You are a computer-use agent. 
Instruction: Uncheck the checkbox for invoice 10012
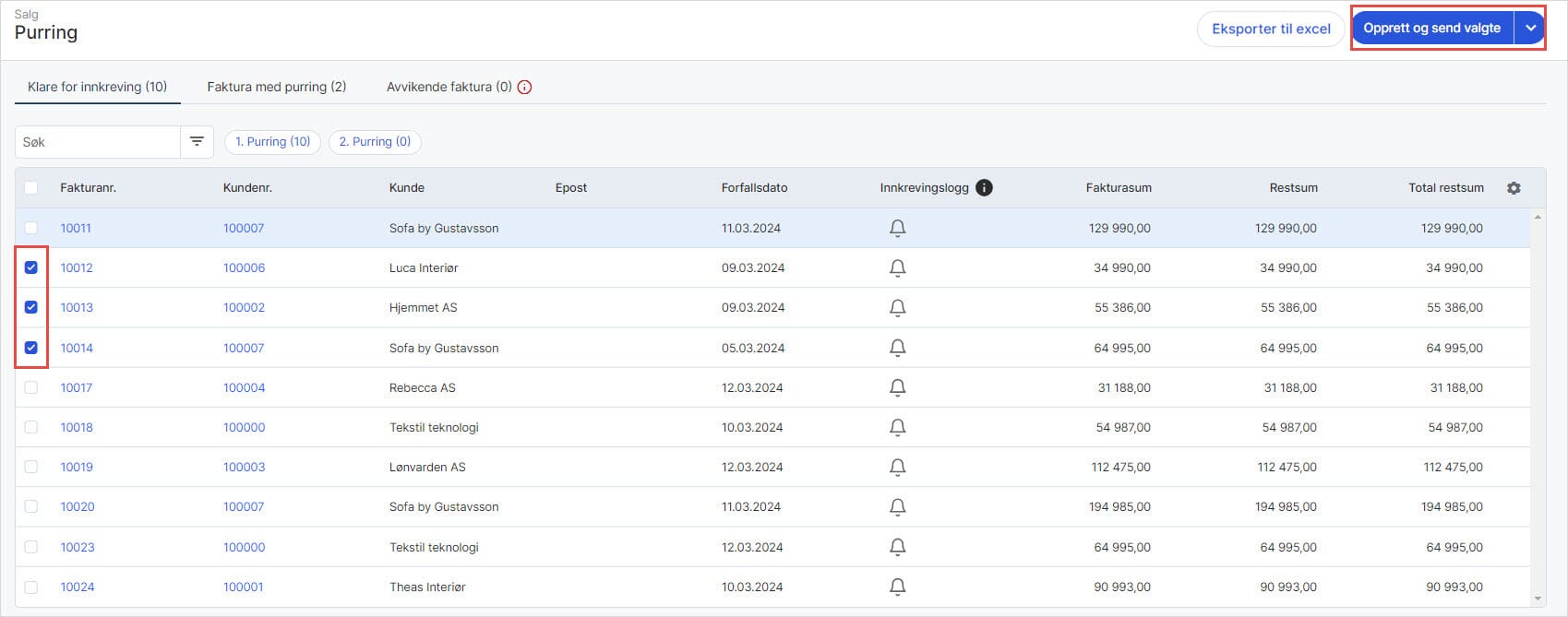pos(31,267)
